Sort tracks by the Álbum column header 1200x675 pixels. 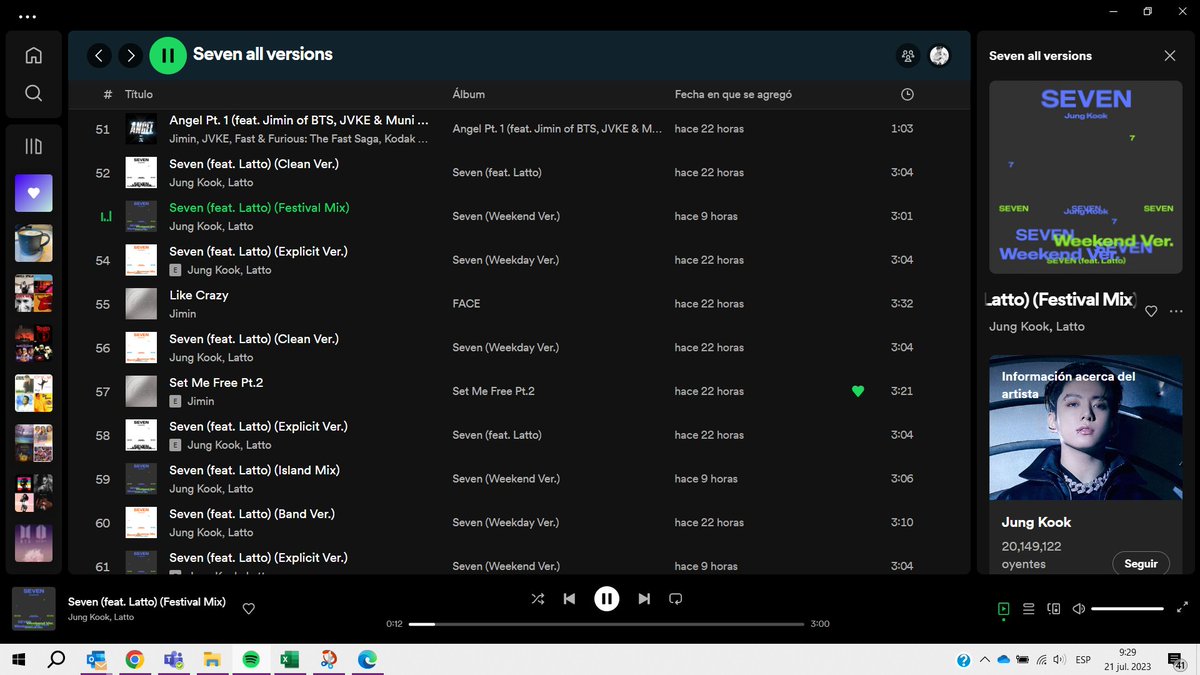coord(468,94)
